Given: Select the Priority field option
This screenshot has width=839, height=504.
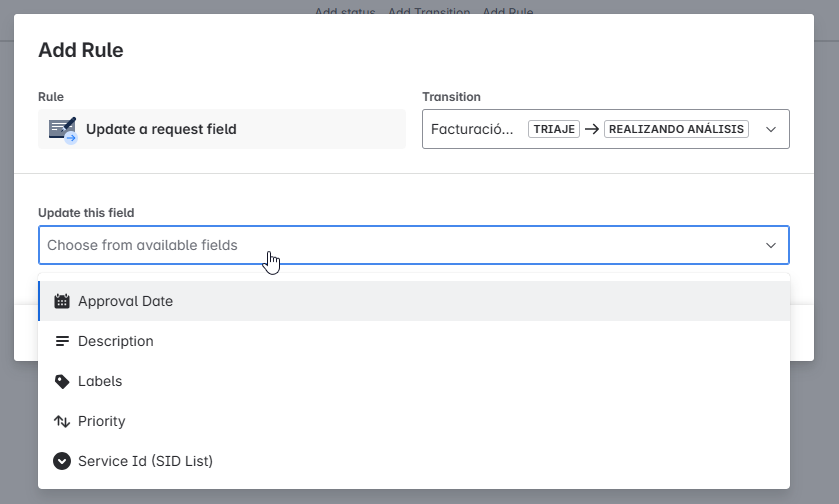Looking at the screenshot, I should 102,421.
